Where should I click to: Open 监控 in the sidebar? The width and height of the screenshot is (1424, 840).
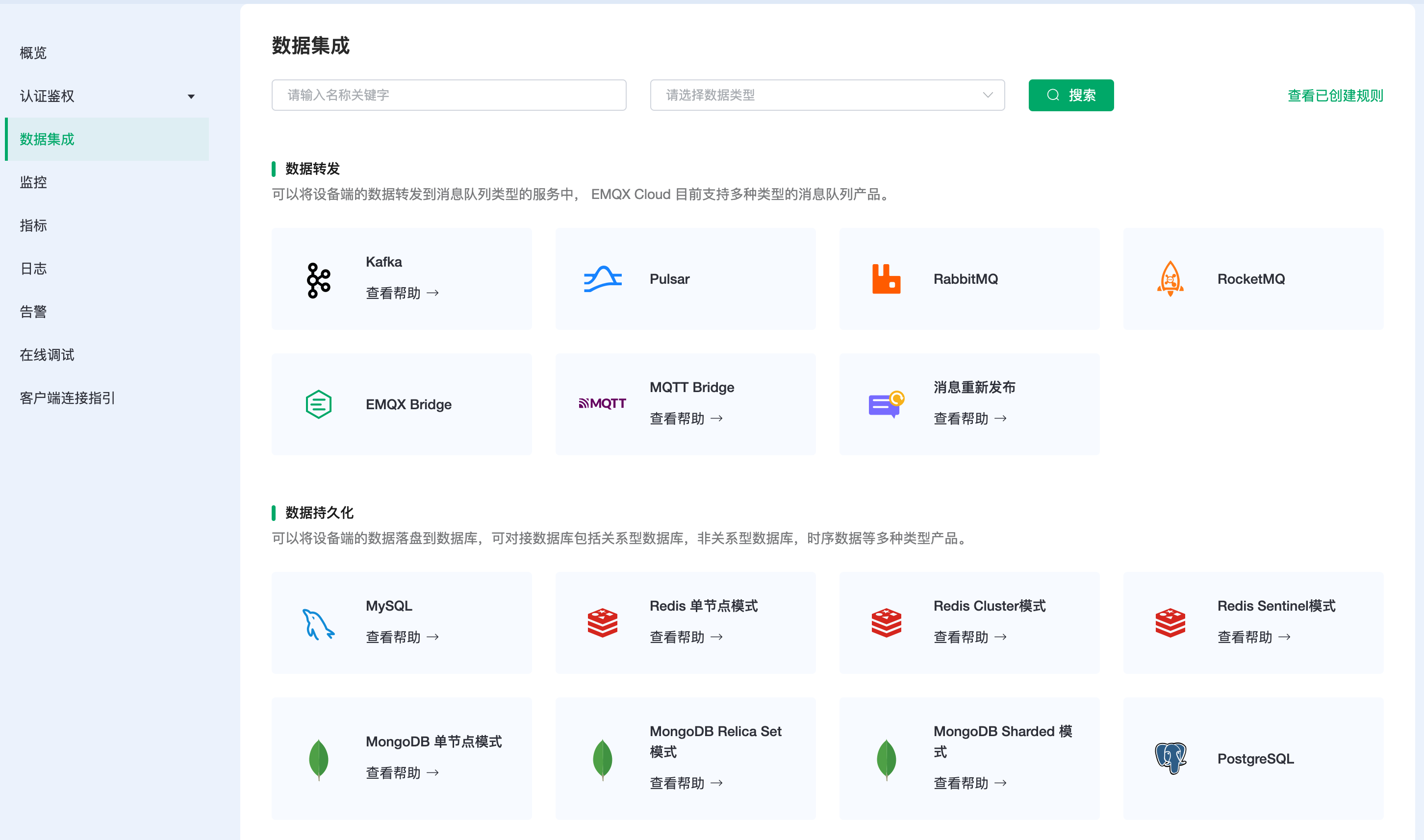click(33, 182)
